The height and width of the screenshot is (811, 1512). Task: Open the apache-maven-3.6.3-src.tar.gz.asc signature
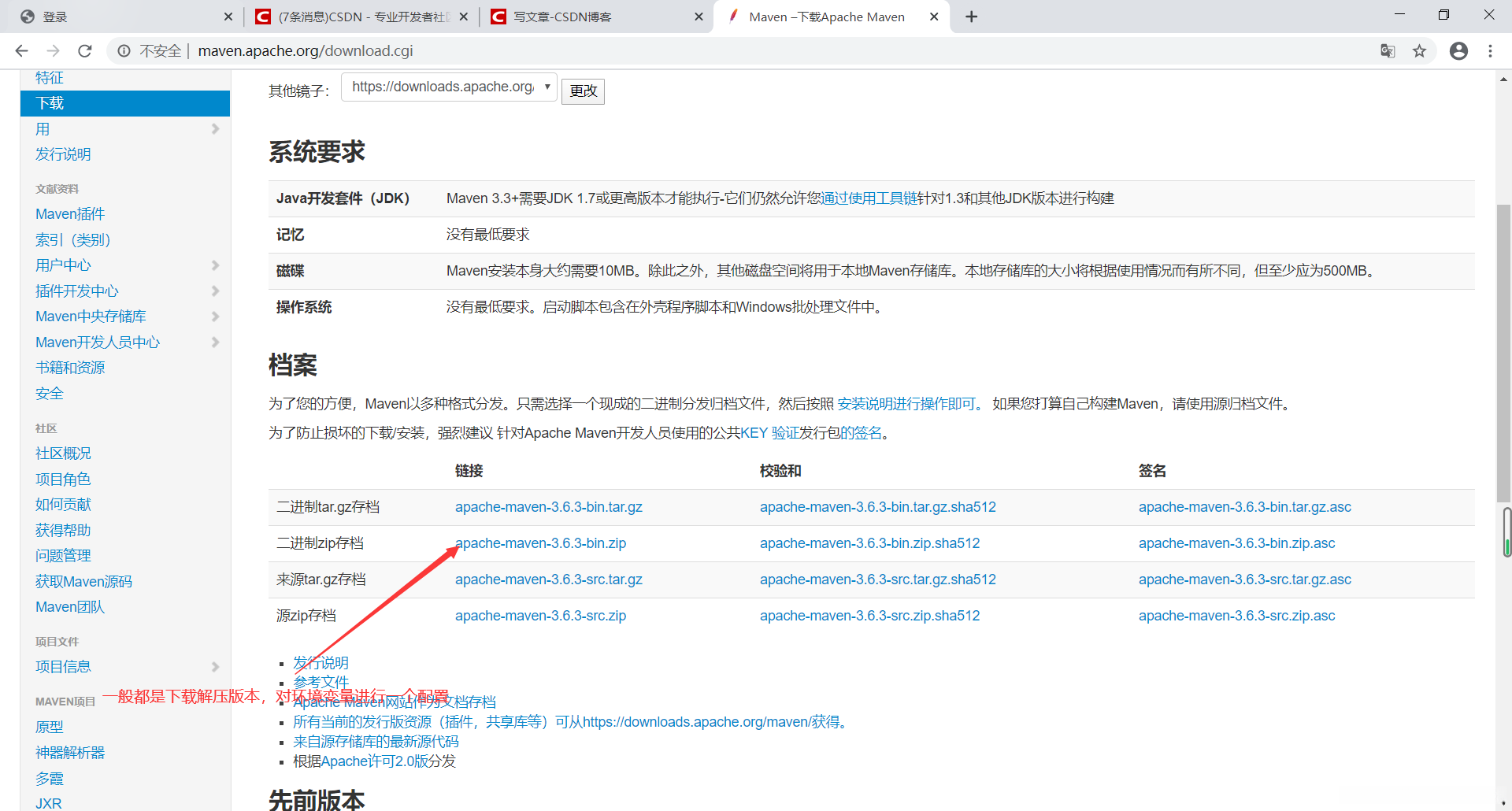point(1245,580)
